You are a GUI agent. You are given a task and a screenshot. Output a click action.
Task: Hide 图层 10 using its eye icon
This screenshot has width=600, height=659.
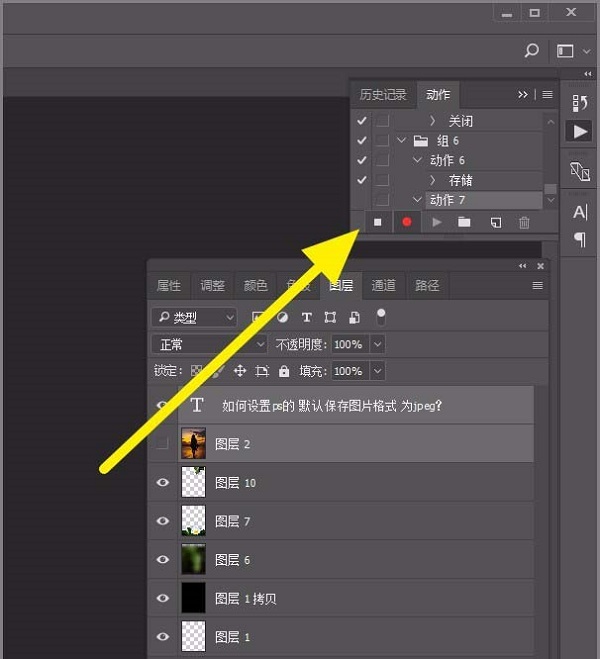pyautogui.click(x=163, y=482)
